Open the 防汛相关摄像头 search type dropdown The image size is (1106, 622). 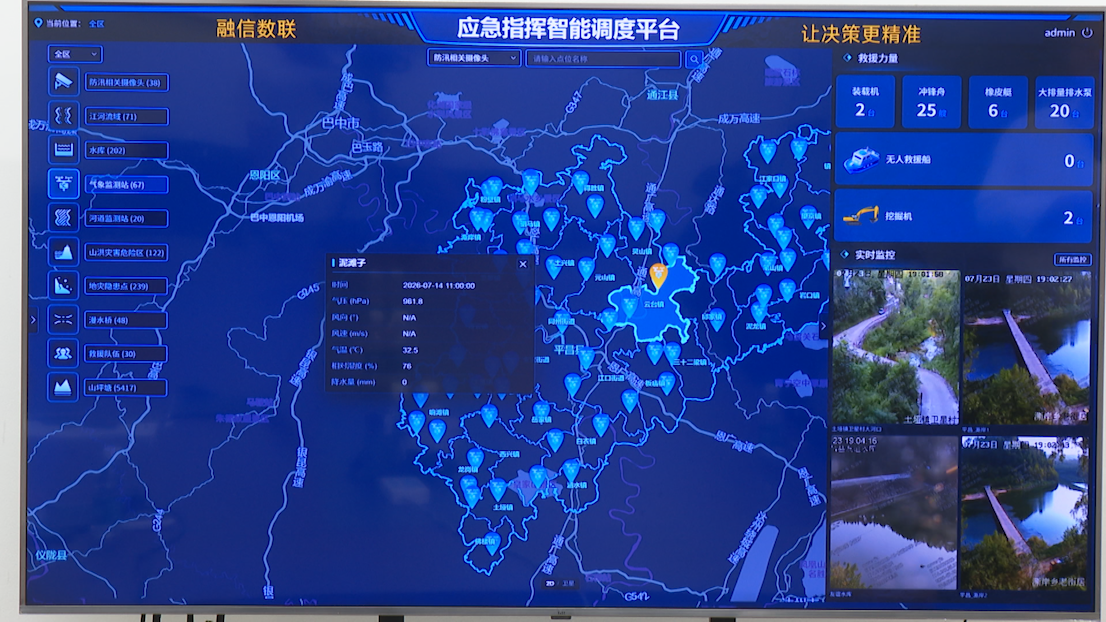click(x=474, y=58)
